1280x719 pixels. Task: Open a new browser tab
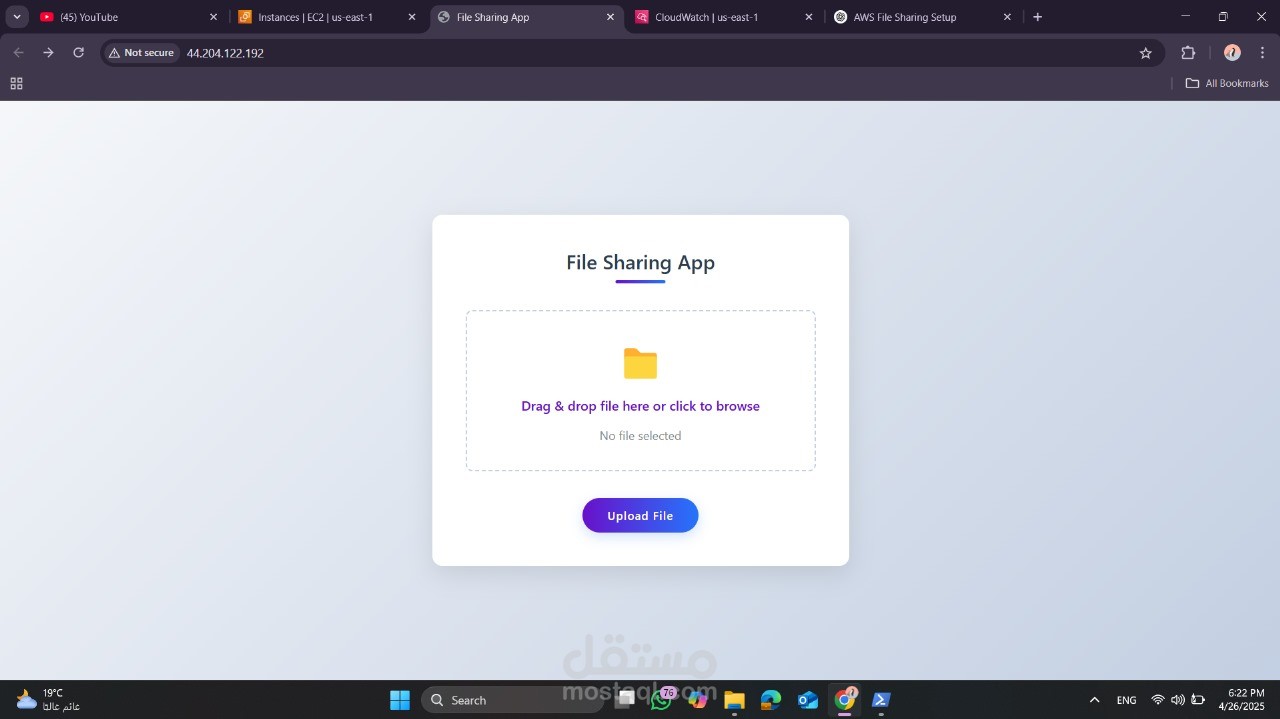[x=1037, y=17]
